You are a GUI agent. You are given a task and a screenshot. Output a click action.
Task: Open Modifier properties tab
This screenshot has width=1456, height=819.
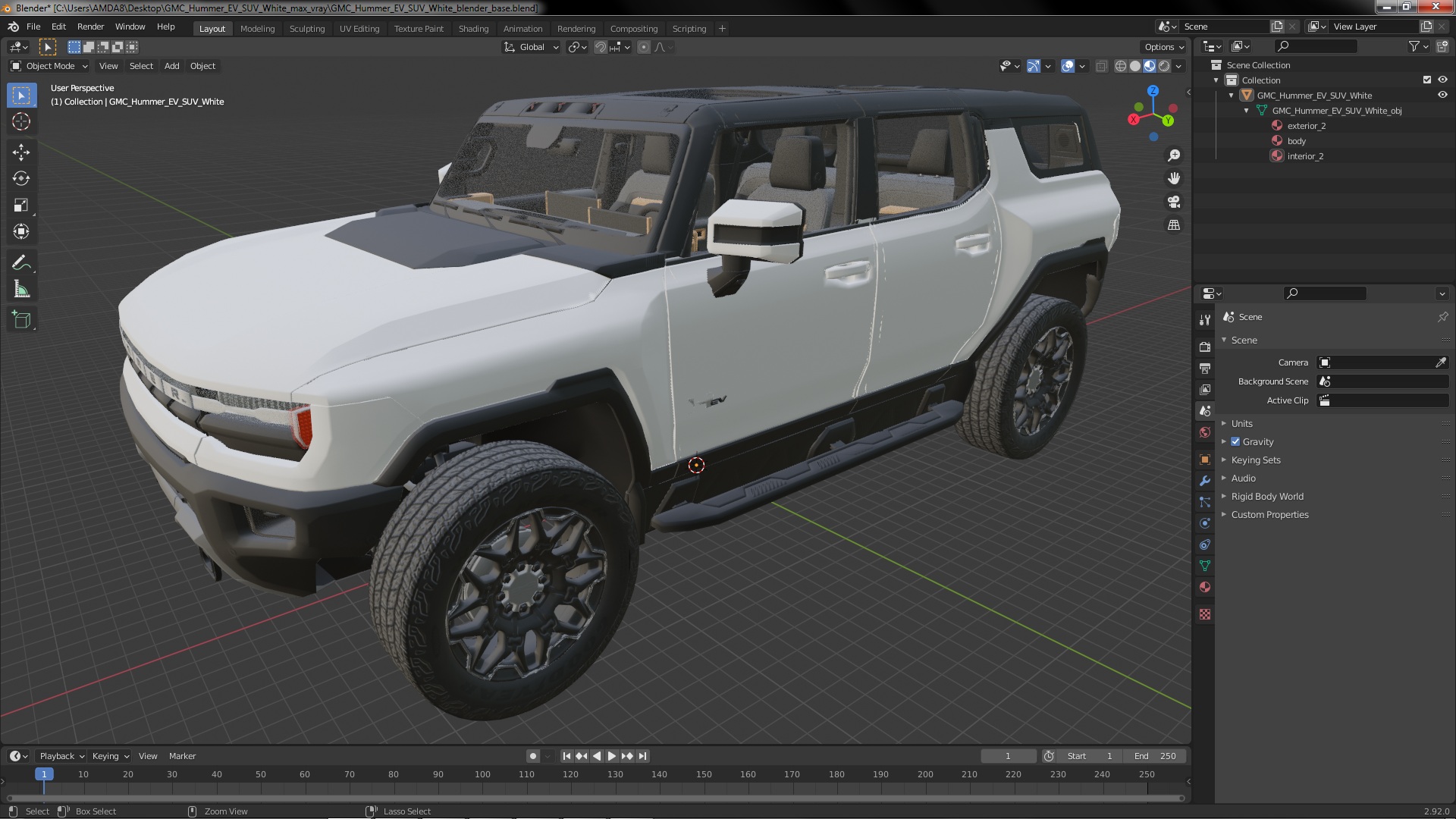point(1205,481)
